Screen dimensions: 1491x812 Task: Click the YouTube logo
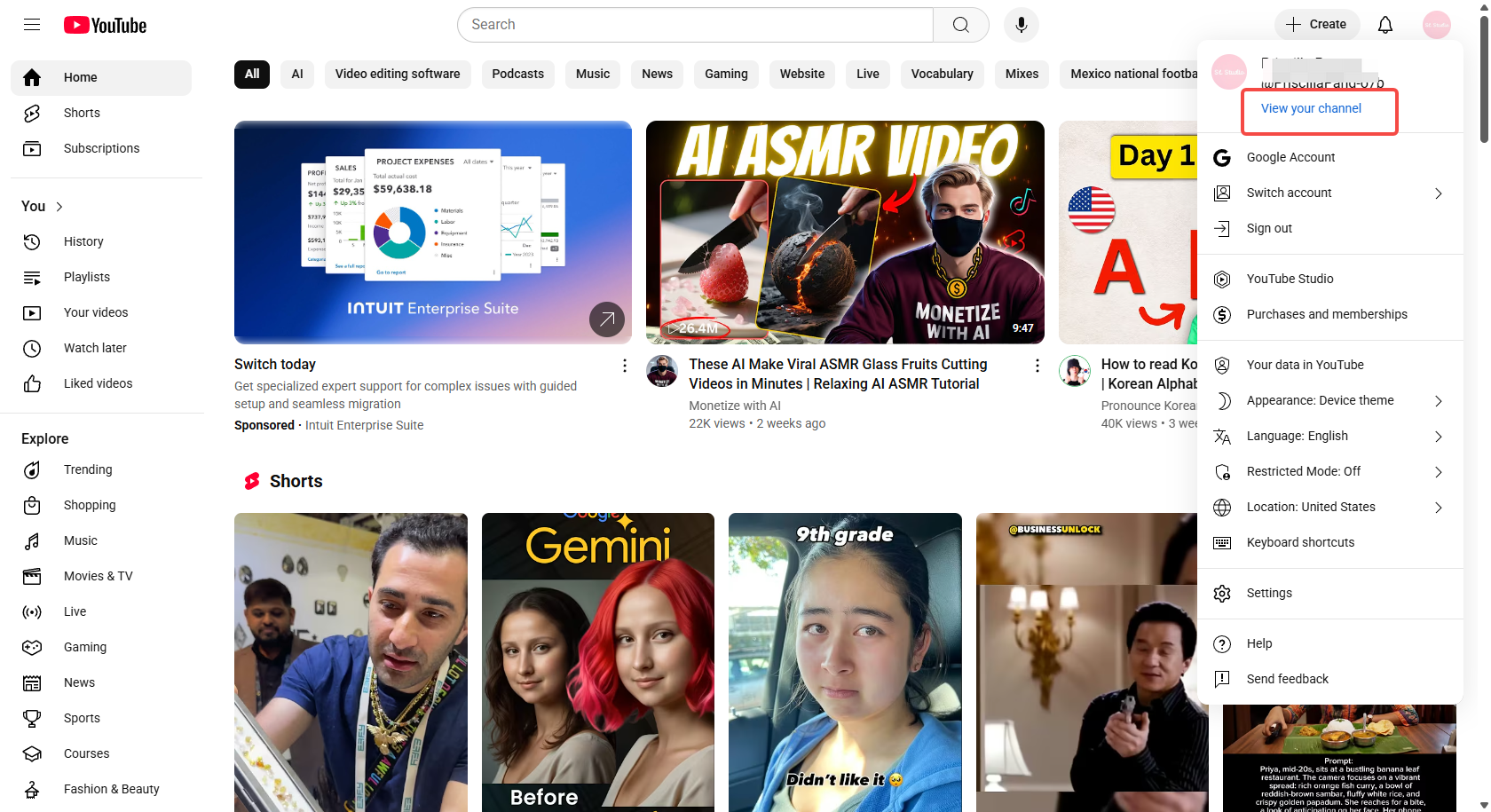[x=106, y=25]
